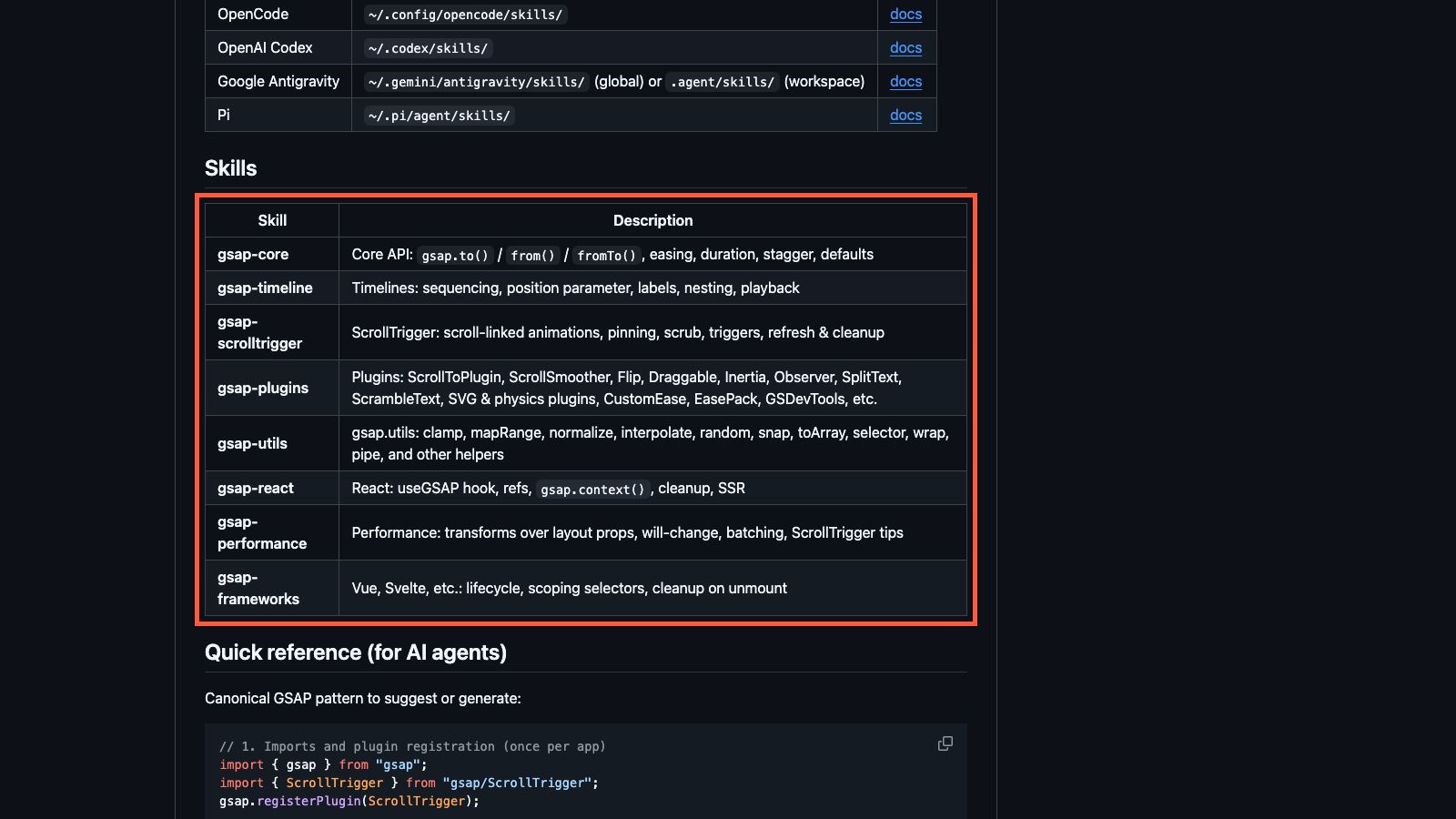Image resolution: width=1456 pixels, height=819 pixels.
Task: Select the gsap-frameworks skill cell
Action: (272, 588)
